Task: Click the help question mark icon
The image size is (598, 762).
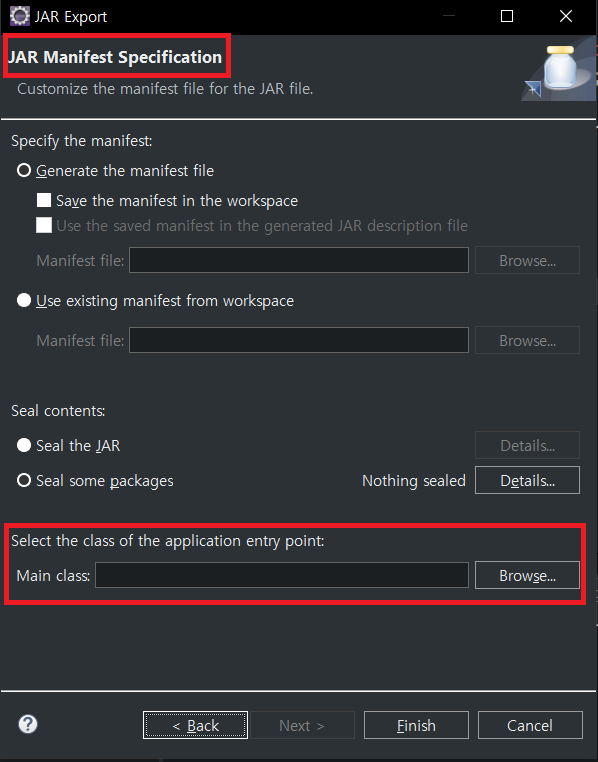Action: click(x=28, y=724)
